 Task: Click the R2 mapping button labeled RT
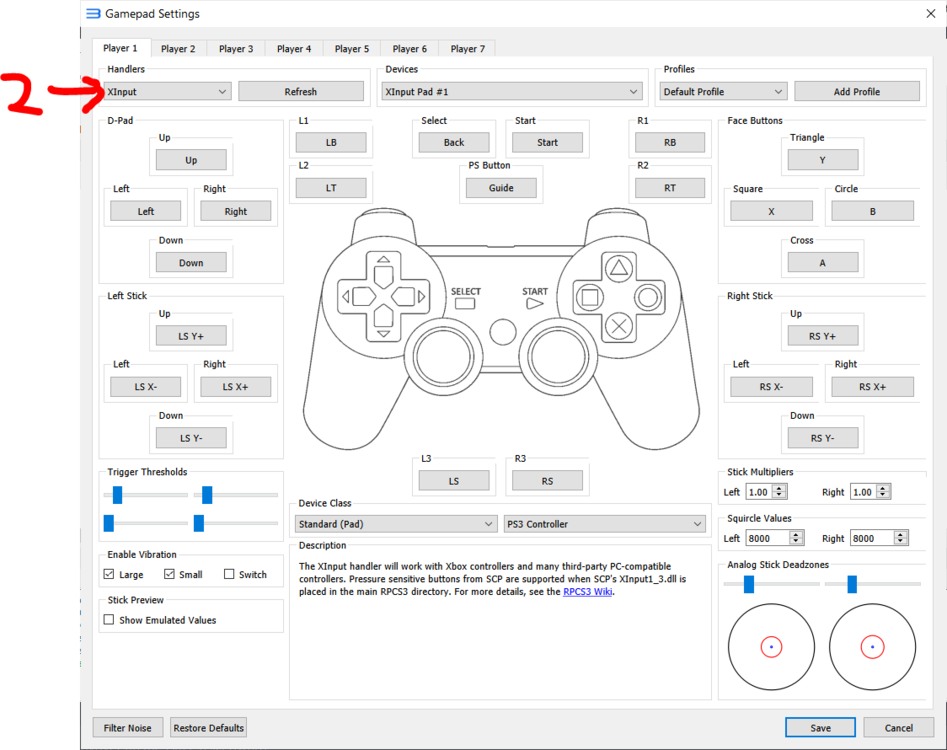point(669,188)
